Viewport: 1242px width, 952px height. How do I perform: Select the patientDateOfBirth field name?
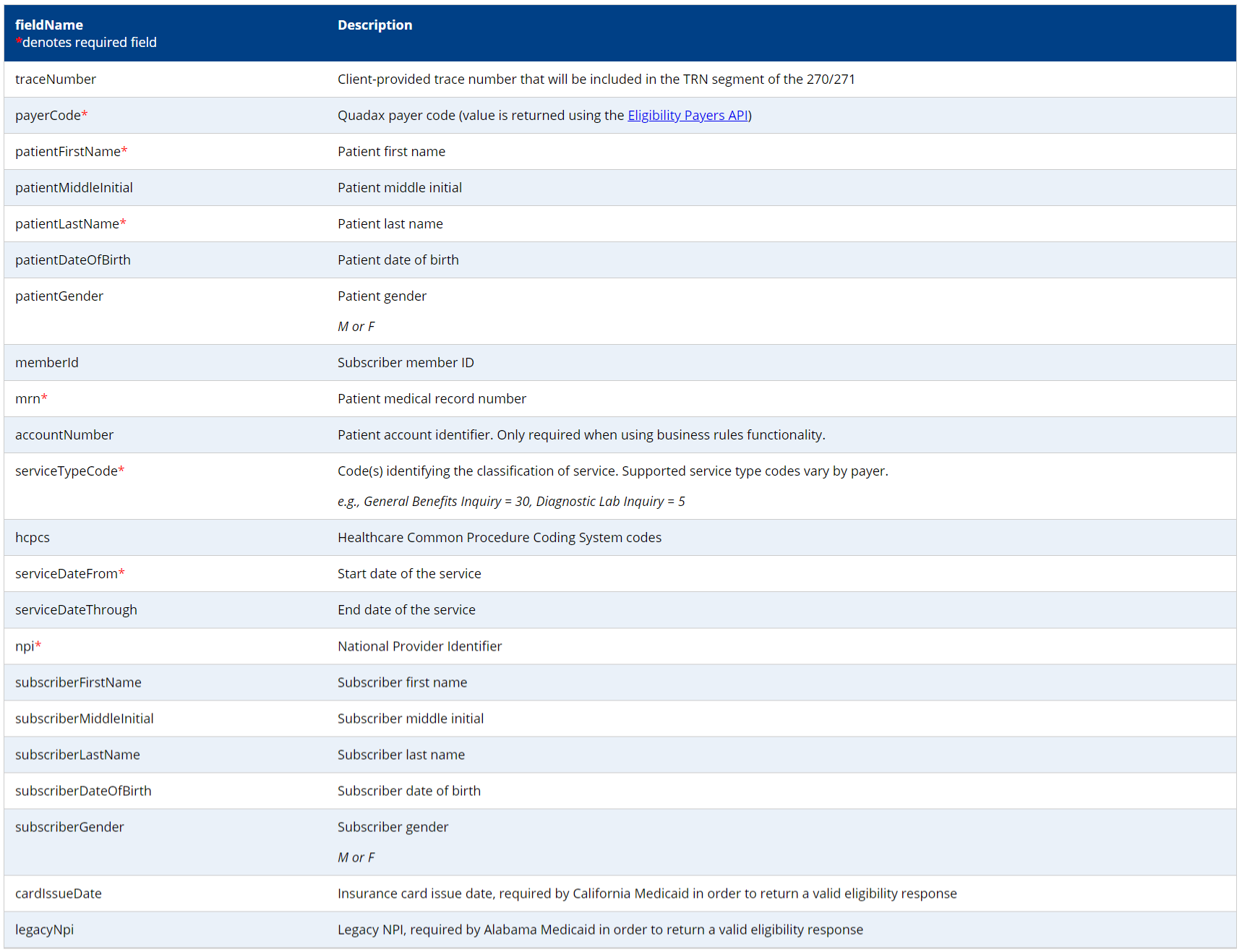click(x=73, y=260)
